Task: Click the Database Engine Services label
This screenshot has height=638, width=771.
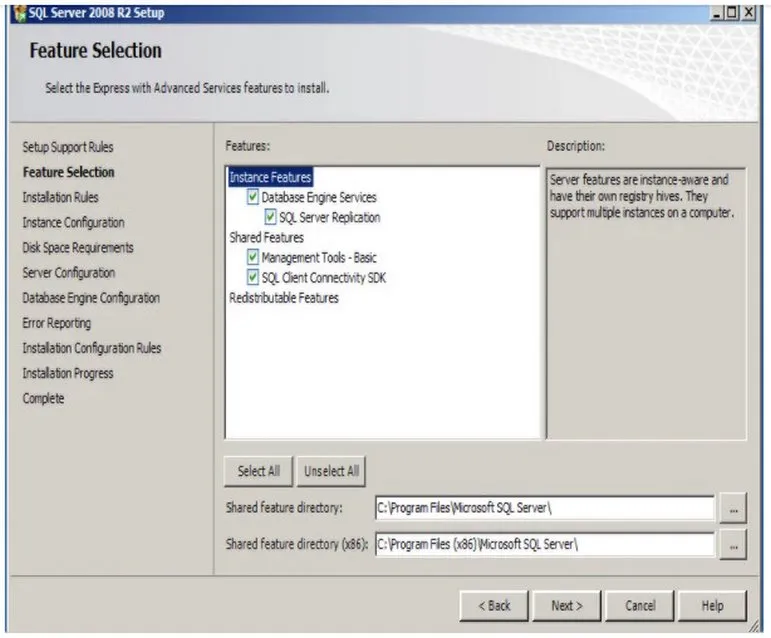Action: 319,197
